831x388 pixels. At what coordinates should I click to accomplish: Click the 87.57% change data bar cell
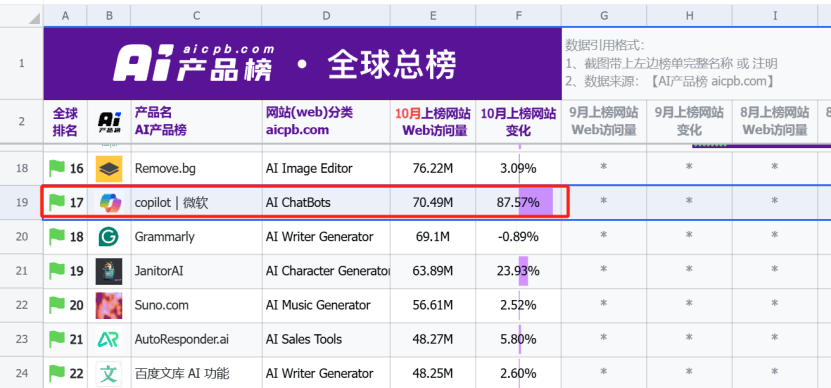pos(518,202)
